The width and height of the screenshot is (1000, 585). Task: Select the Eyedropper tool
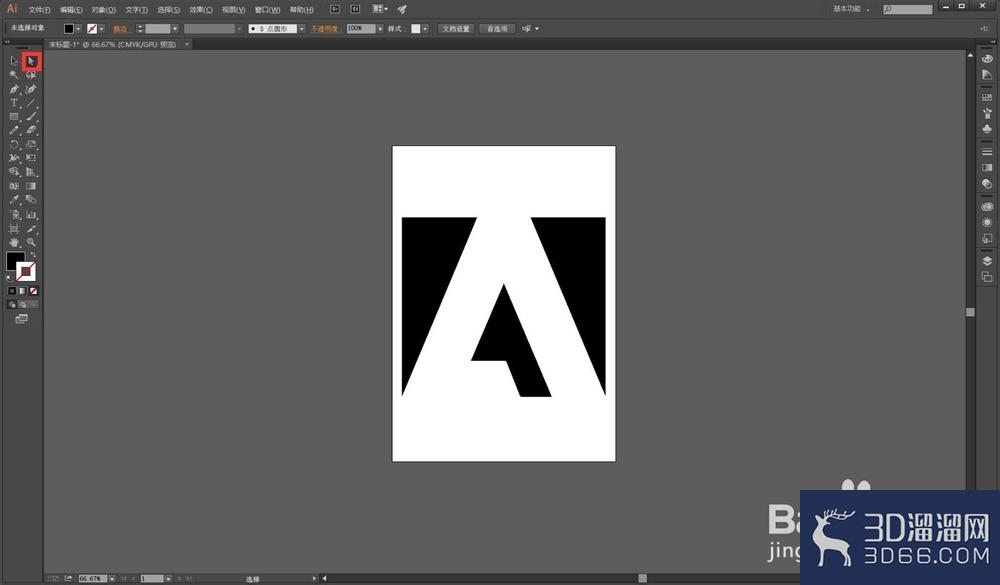tap(13, 200)
